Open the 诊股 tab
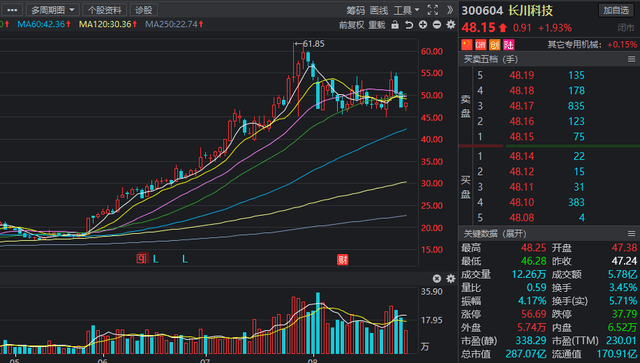This screenshot has width=640, height=363. (x=143, y=10)
